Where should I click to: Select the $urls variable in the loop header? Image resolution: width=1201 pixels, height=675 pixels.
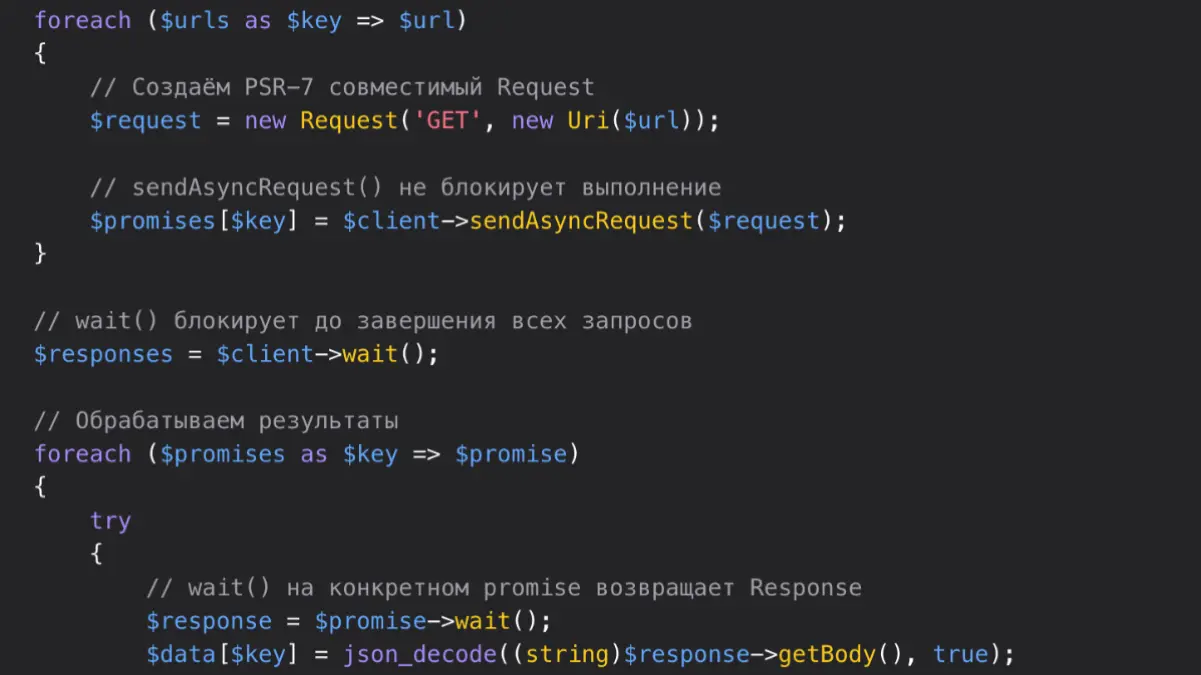pyautogui.click(x=196, y=19)
